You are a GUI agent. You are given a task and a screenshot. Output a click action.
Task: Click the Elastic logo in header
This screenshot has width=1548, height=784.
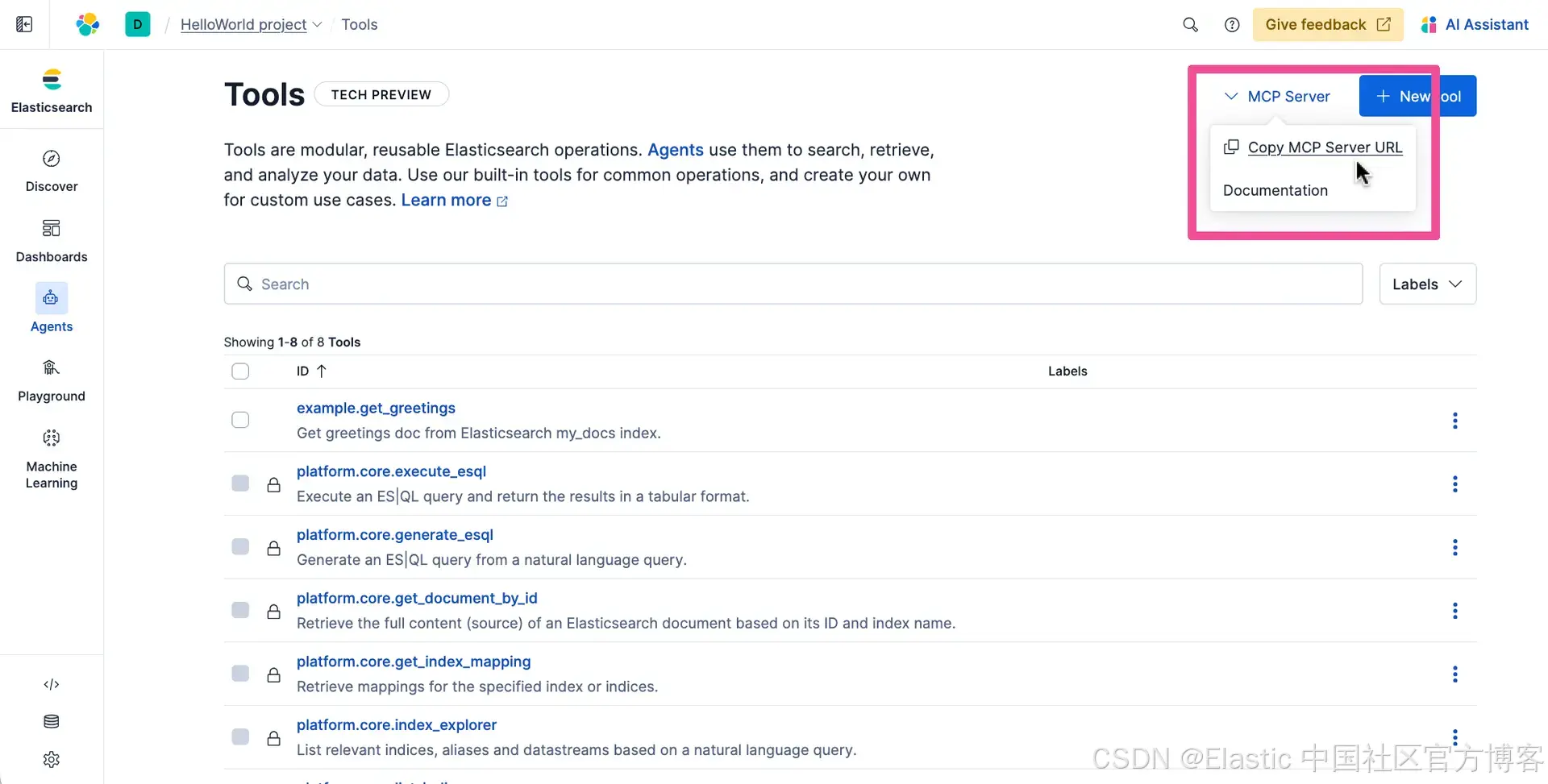87,24
